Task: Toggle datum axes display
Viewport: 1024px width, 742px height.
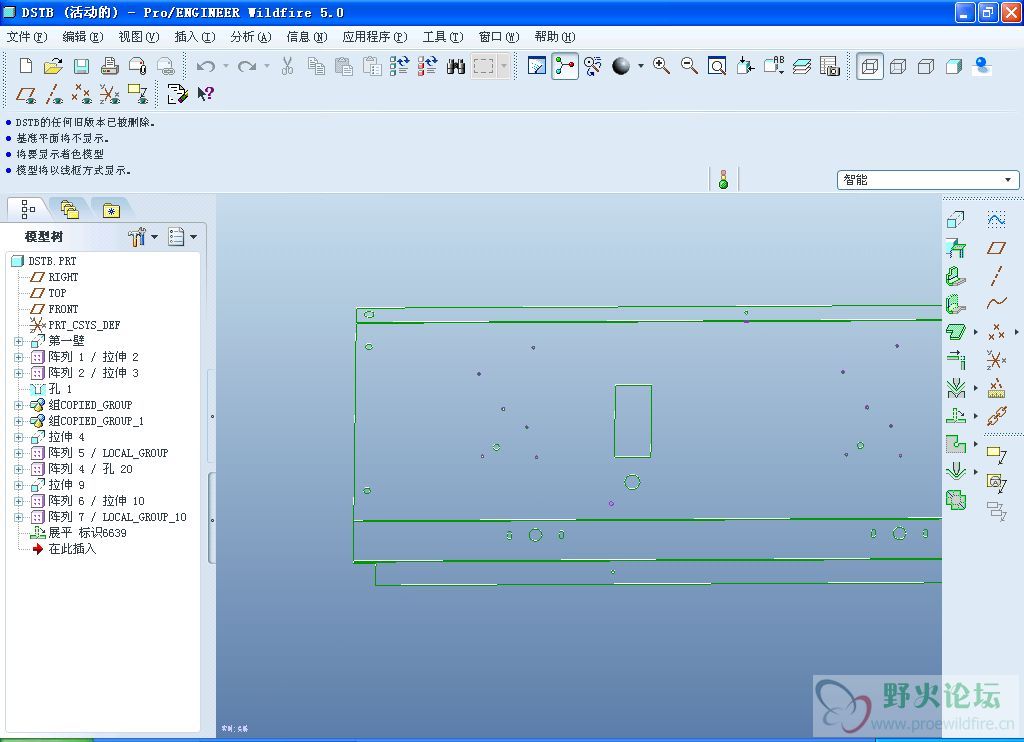Action: click(54, 94)
